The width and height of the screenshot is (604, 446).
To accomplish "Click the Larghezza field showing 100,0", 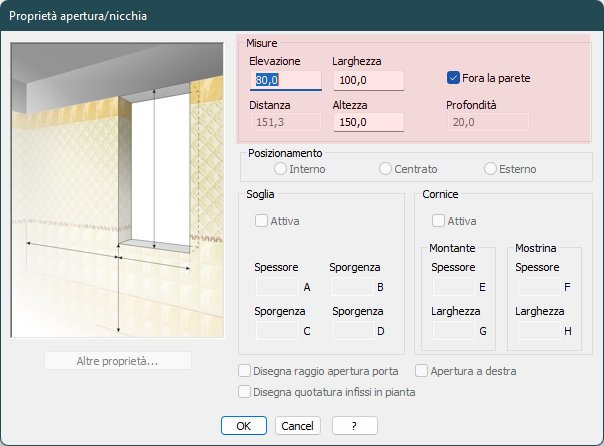I will [369, 80].
